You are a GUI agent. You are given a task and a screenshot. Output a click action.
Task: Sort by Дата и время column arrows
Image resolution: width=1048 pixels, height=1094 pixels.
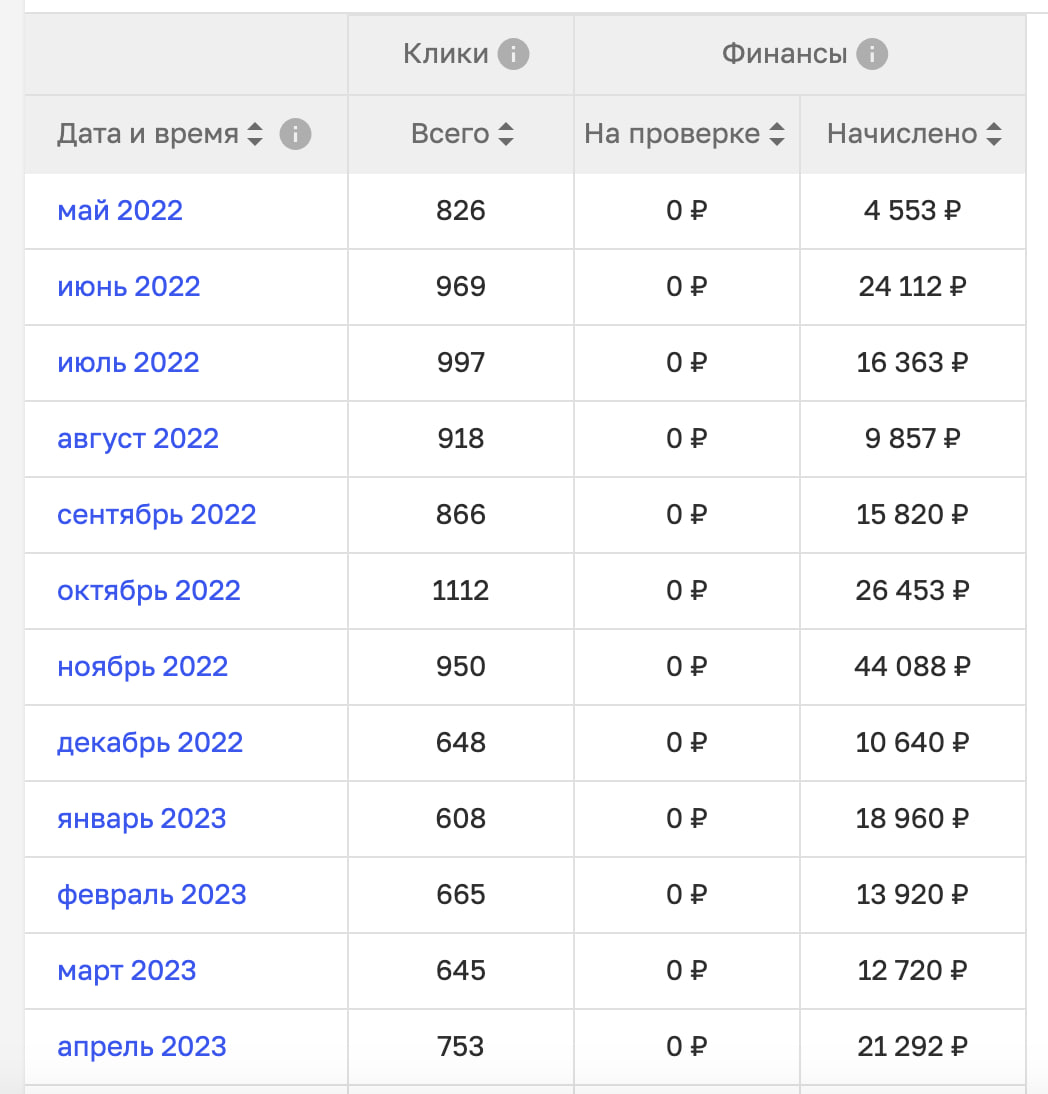point(255,134)
